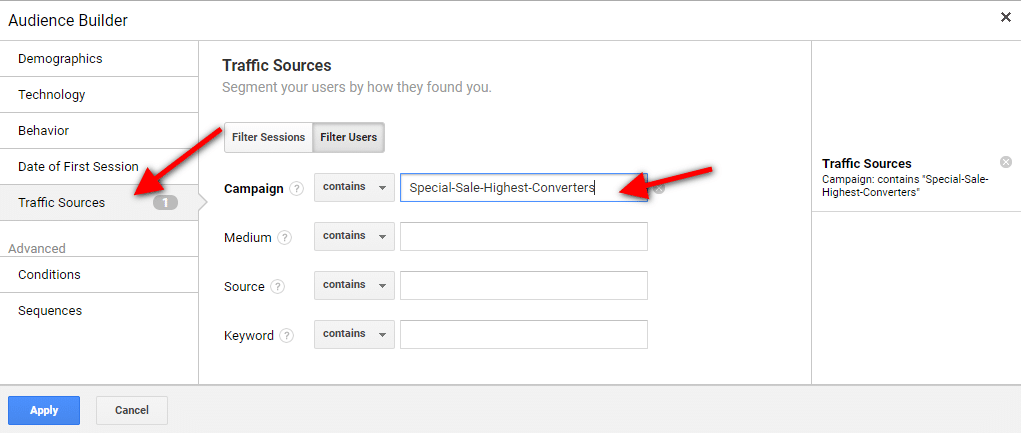This screenshot has width=1021, height=433.
Task: Click the help icon beside Campaign
Action: point(296,189)
